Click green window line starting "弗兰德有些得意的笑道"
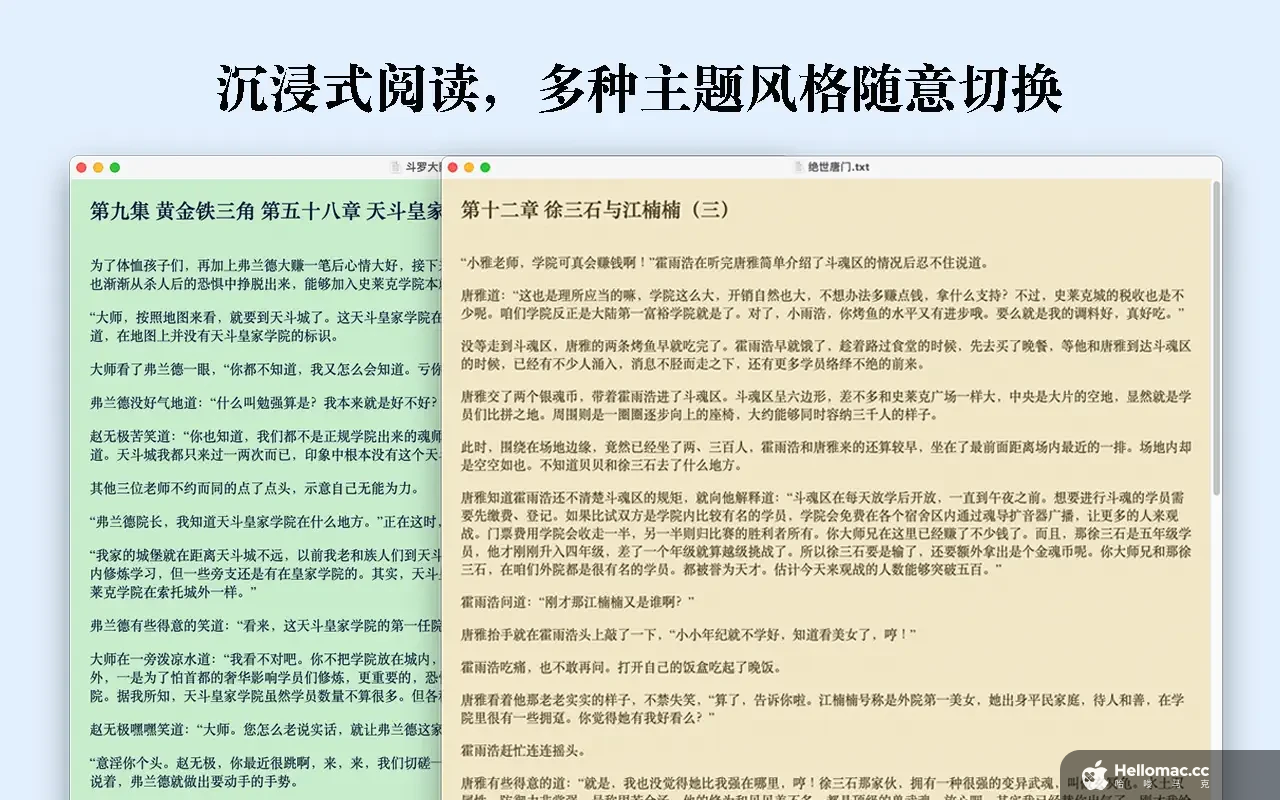The width and height of the screenshot is (1280, 800). [x=266, y=626]
